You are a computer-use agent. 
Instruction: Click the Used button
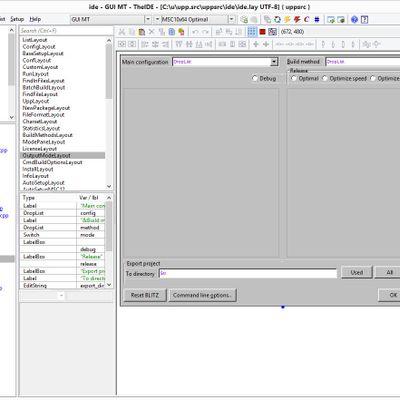356,272
